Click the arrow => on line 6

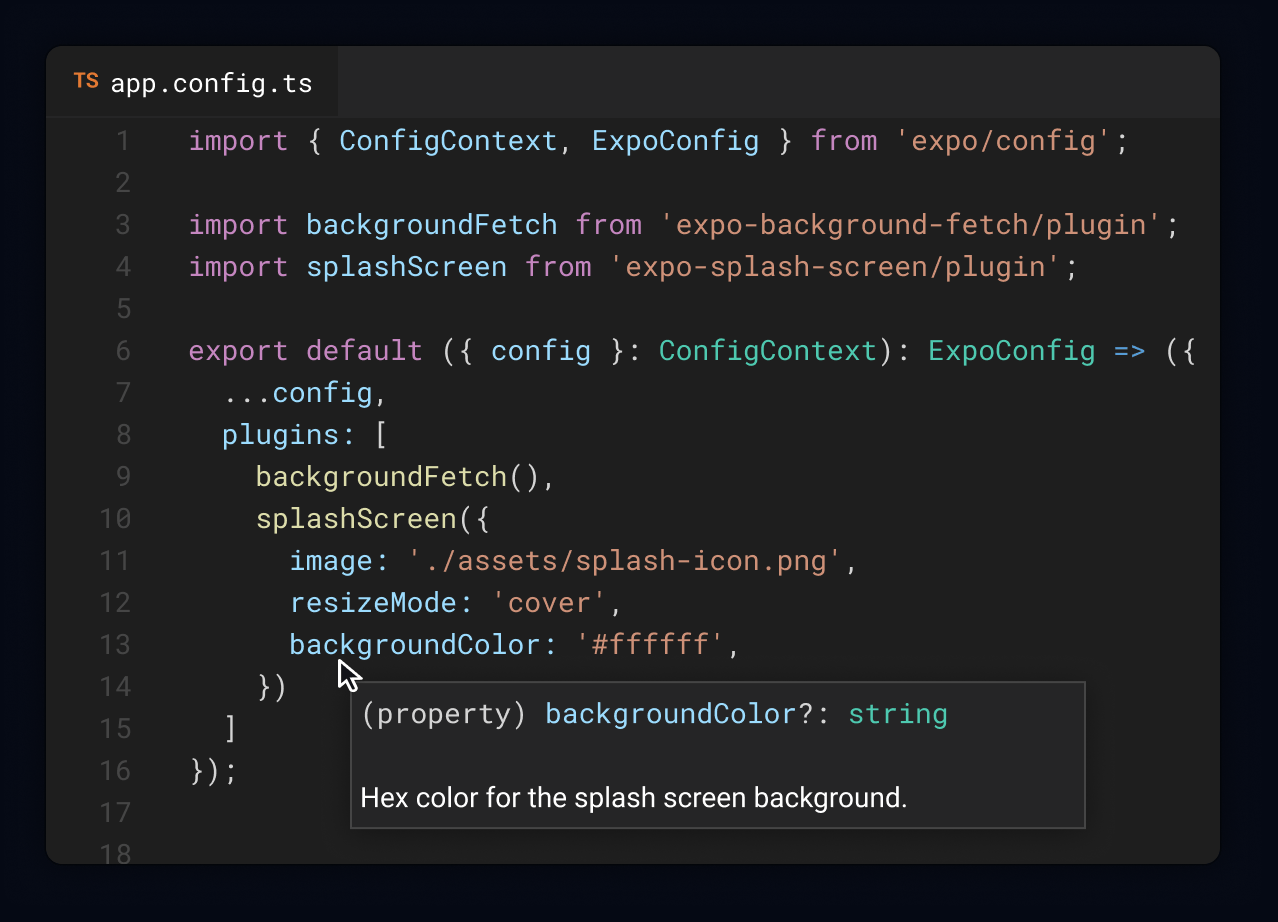point(1129,351)
